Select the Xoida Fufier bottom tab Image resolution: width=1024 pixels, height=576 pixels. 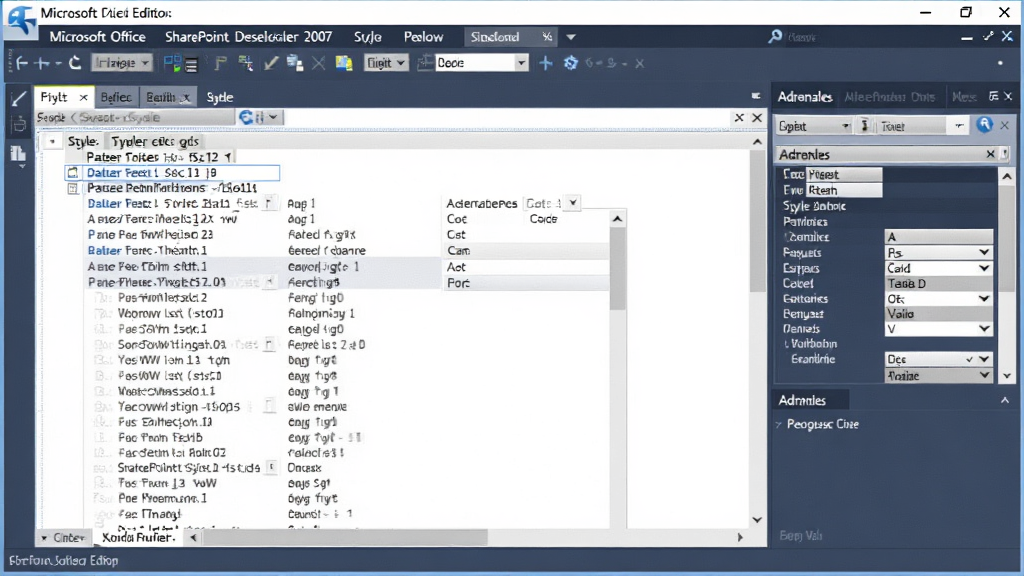coord(138,537)
